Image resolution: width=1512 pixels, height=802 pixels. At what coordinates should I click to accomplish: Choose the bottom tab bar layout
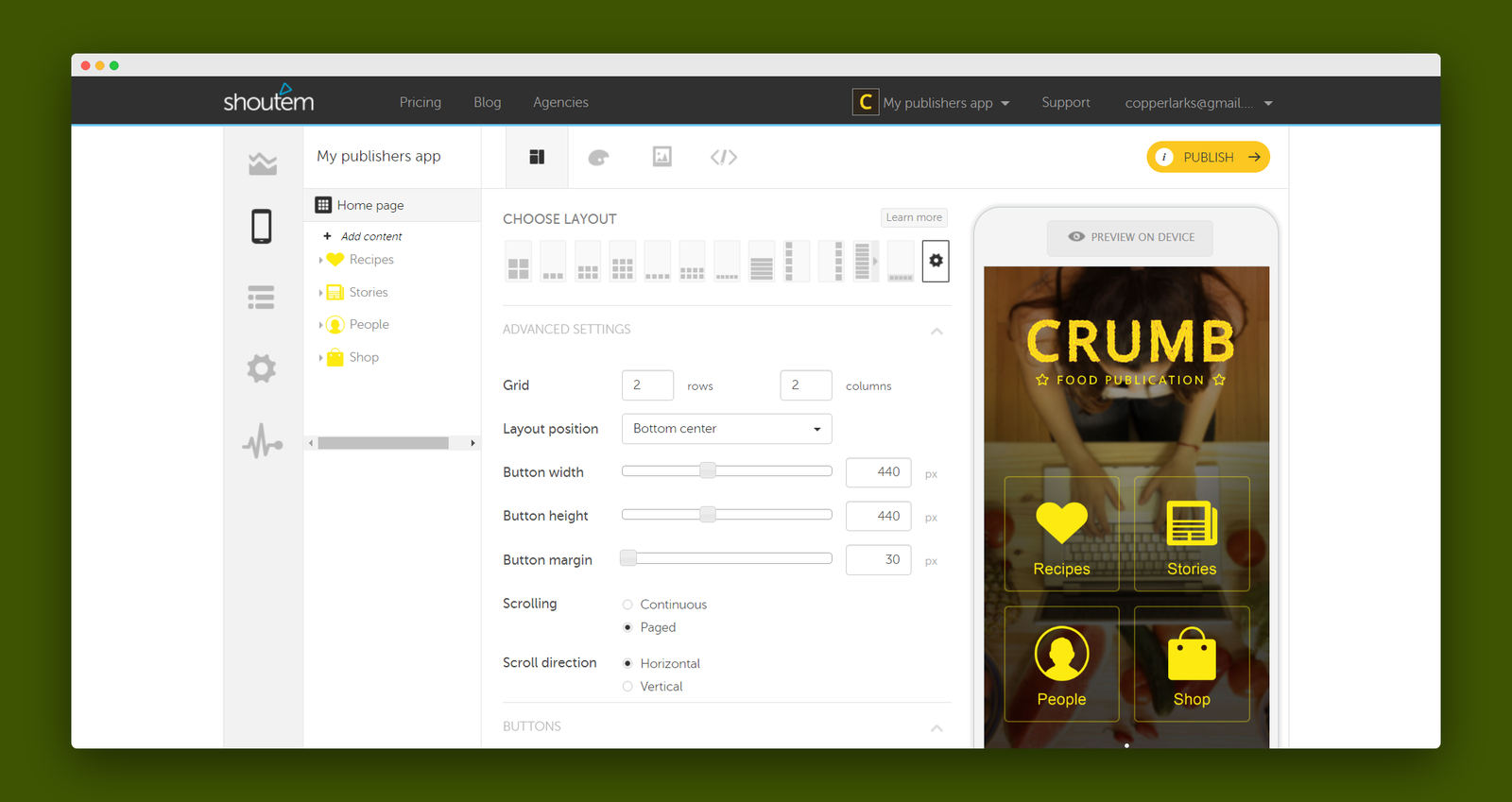click(901, 261)
